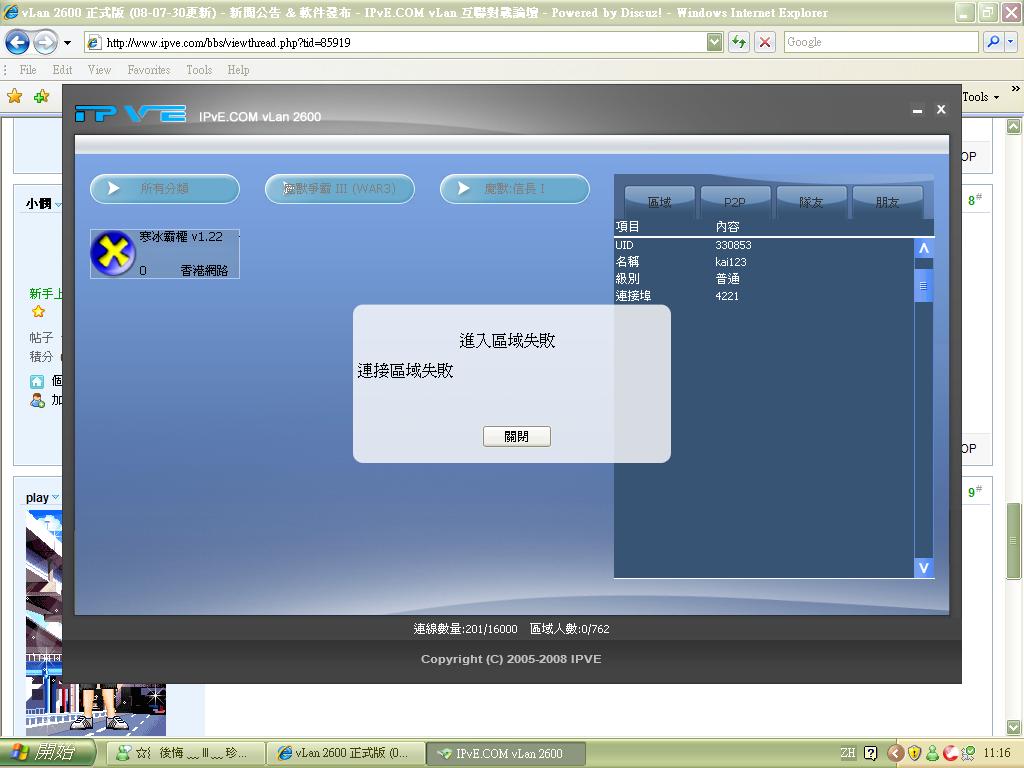Click the search magnifier icon
Image resolution: width=1024 pixels, height=768 pixels.
point(993,42)
